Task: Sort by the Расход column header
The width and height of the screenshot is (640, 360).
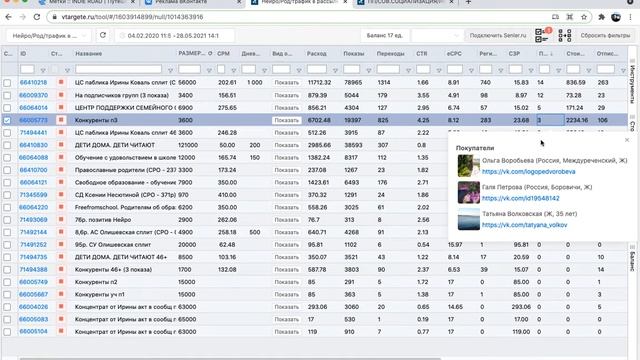Action: pos(317,53)
